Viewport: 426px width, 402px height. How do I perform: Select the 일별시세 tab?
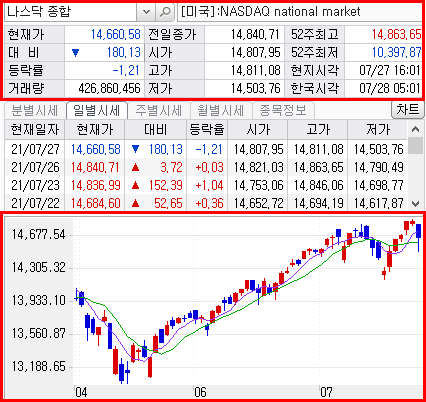(x=97, y=110)
